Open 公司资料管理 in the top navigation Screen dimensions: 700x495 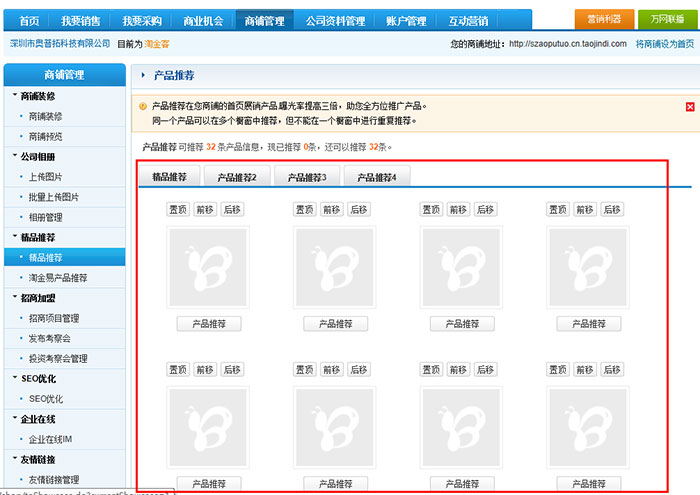[x=335, y=20]
